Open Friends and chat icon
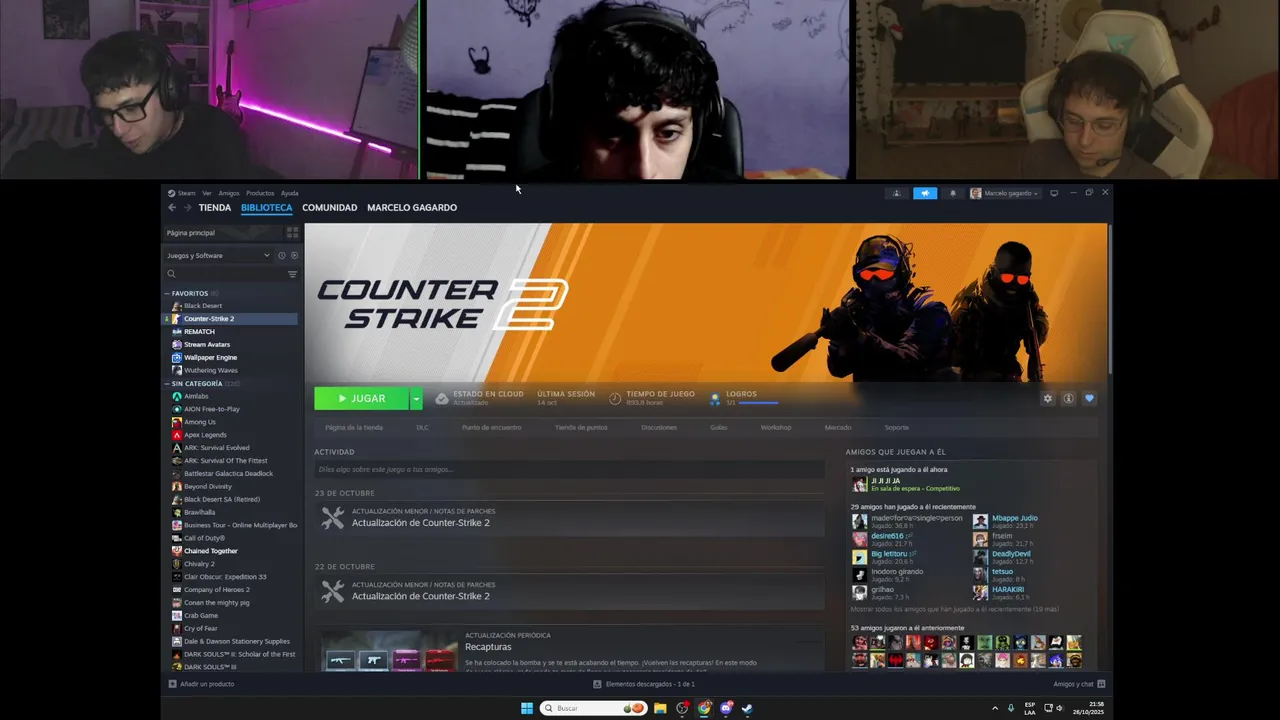The width and height of the screenshot is (1280, 720). (1101, 684)
